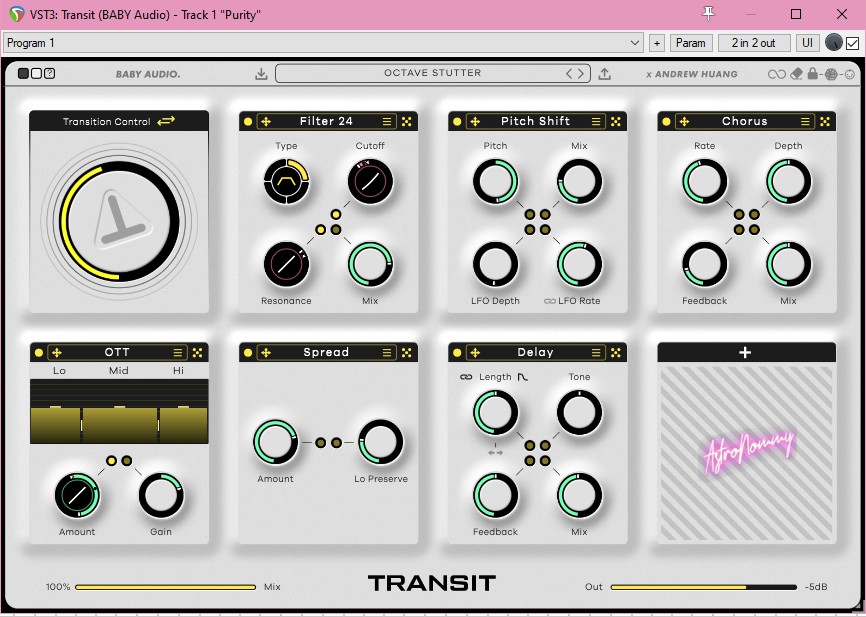Click the Transition Control swap arrows icon
The width and height of the screenshot is (866, 617).
tap(166, 121)
